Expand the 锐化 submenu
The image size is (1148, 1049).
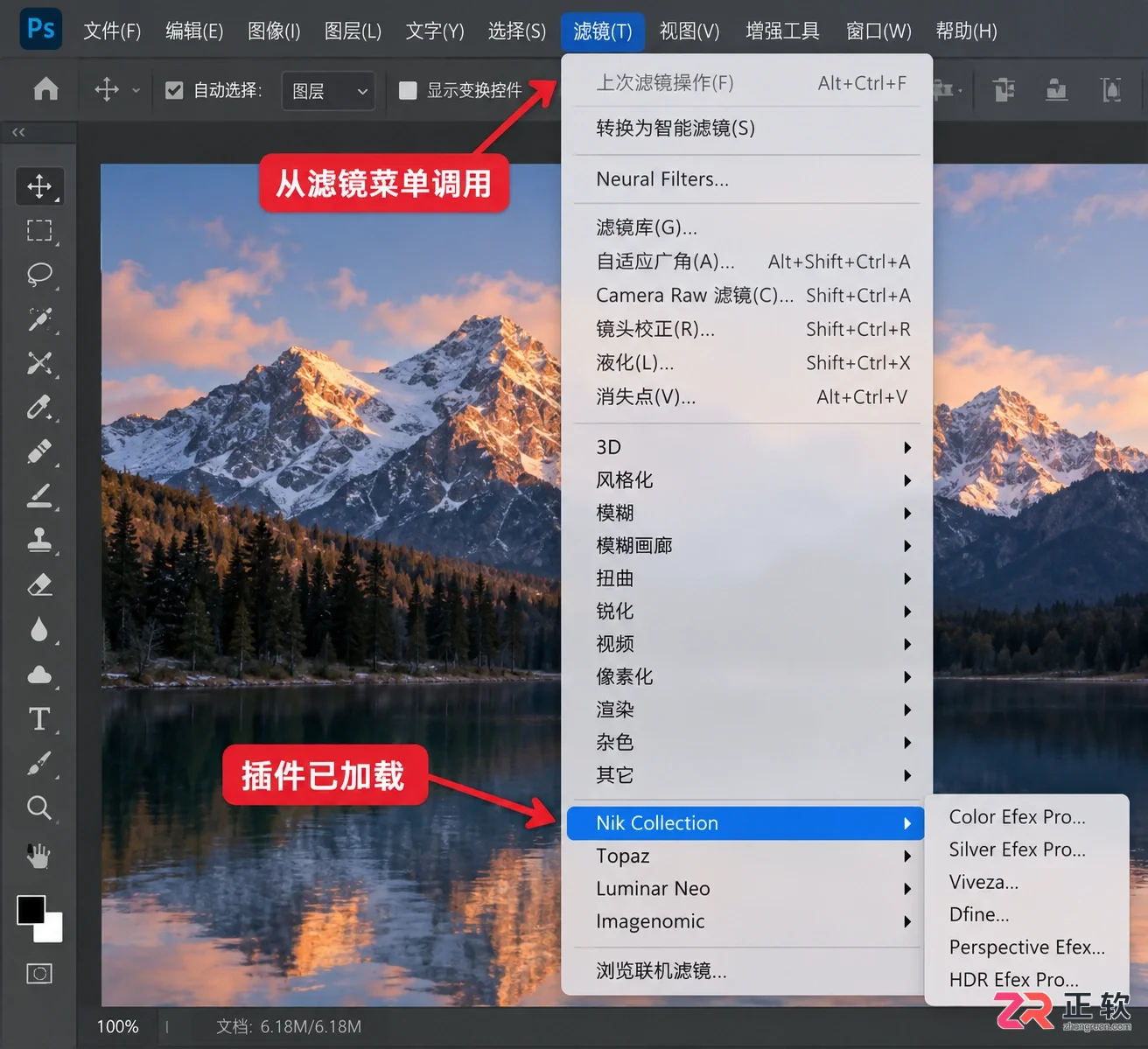pos(746,612)
